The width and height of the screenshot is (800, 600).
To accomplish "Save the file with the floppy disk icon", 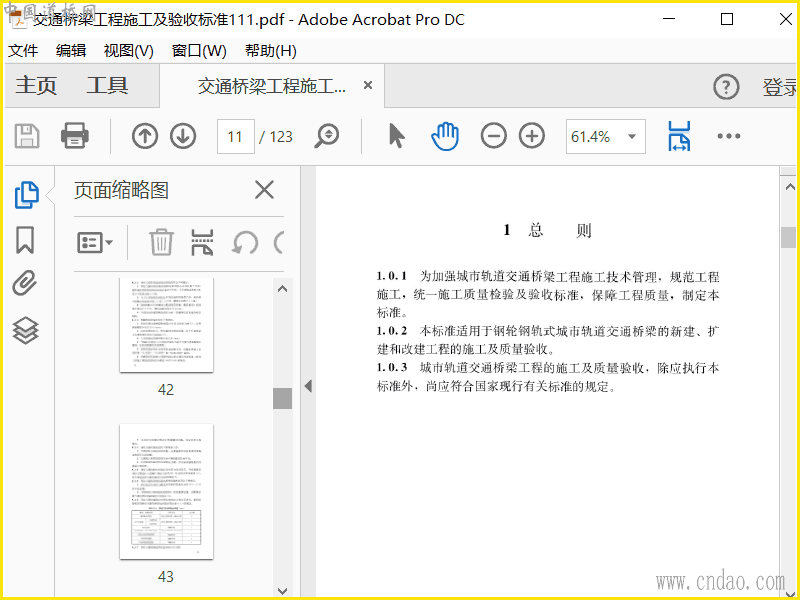I will coord(27,136).
